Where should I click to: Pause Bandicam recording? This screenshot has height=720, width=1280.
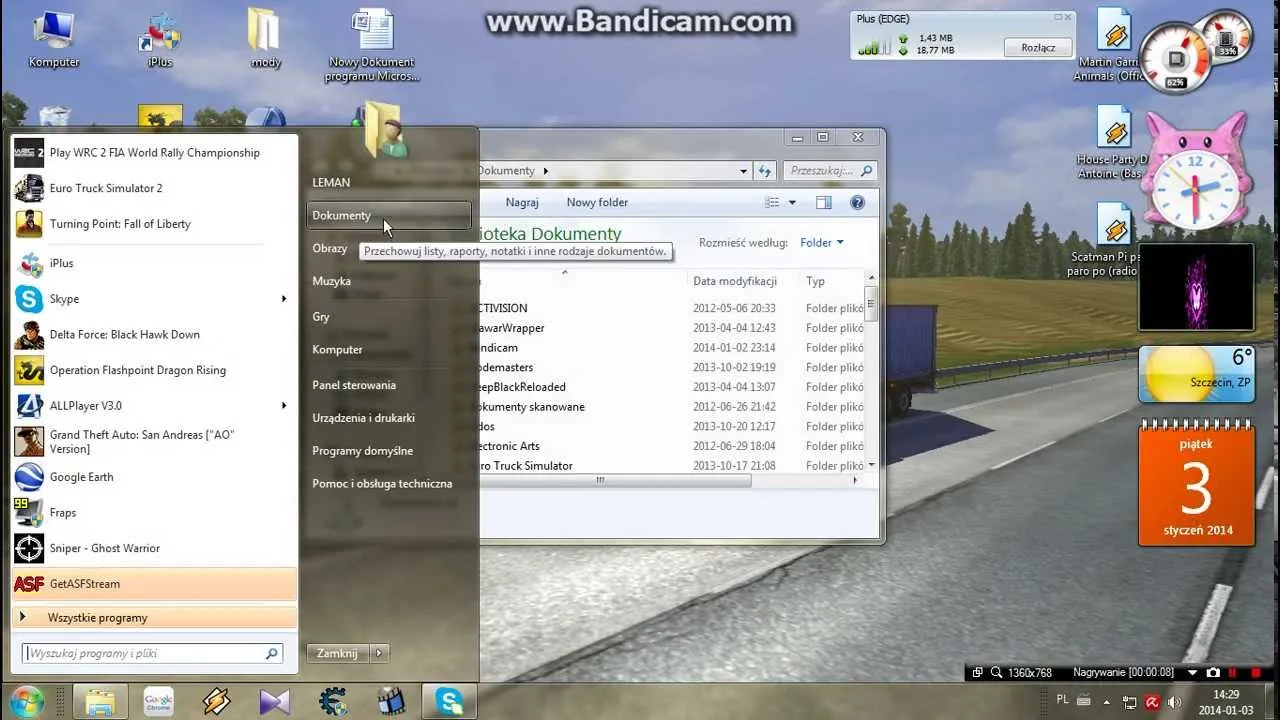point(1231,672)
